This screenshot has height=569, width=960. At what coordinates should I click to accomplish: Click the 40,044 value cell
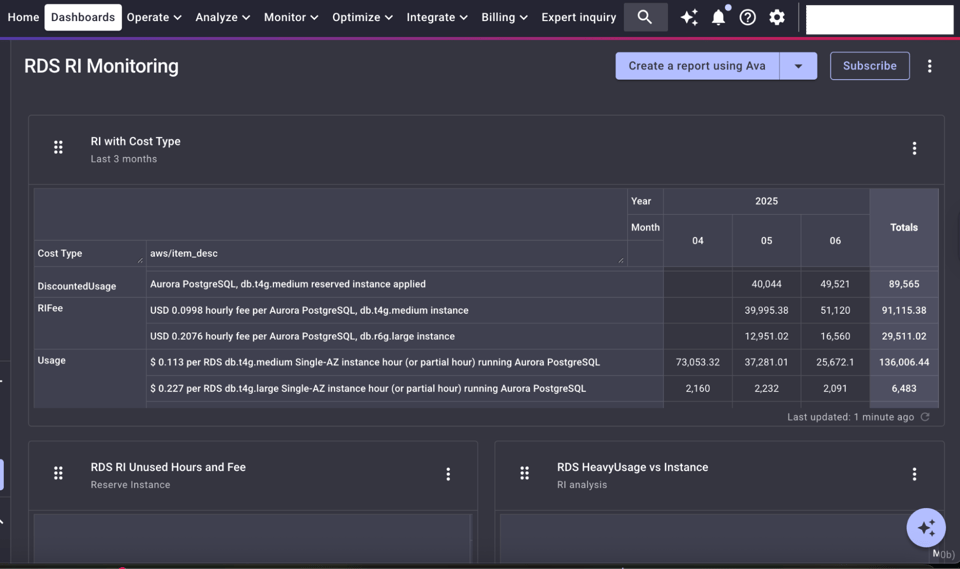(x=766, y=284)
